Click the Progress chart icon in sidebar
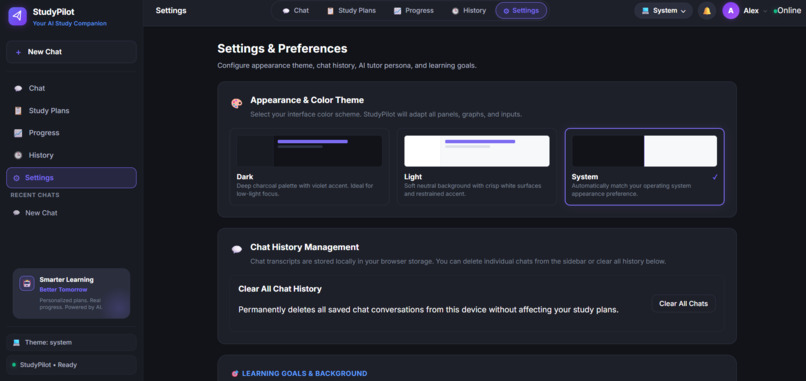The height and width of the screenshot is (381, 806). click(x=19, y=133)
